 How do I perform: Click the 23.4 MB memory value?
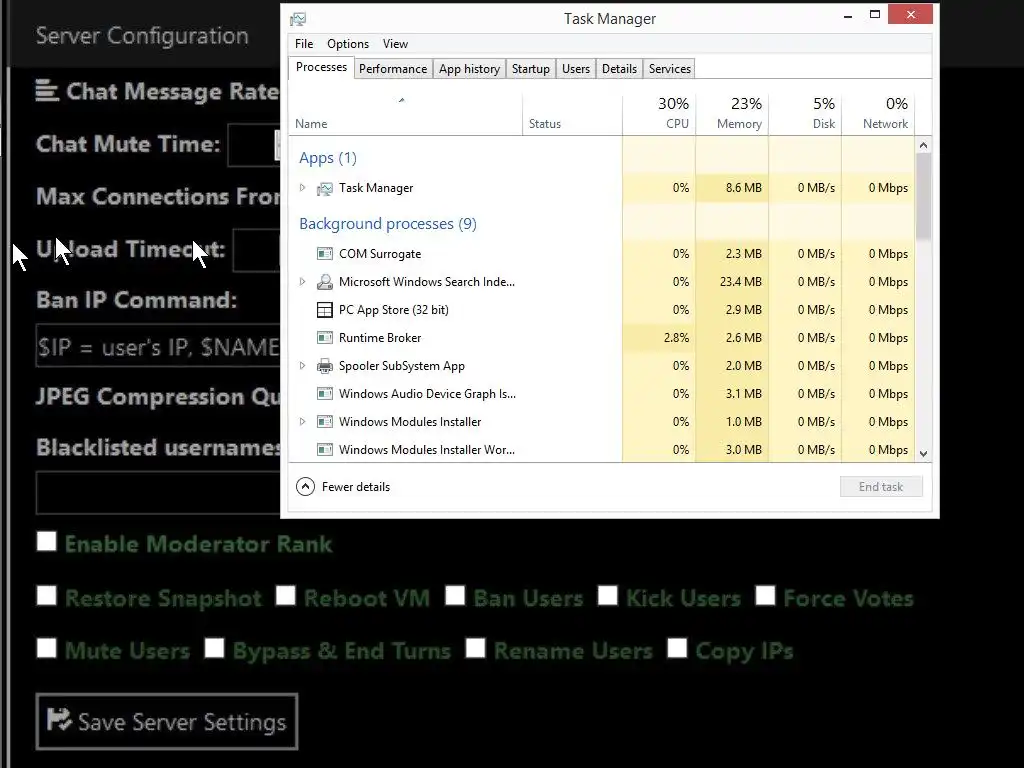tap(740, 281)
